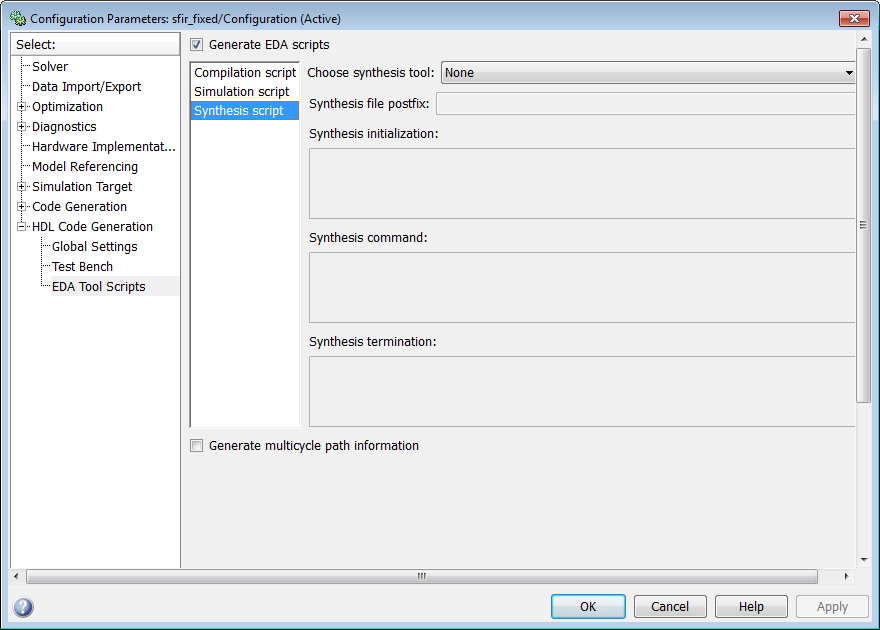880x630 pixels.
Task: Click the horizontal scrollbar thumb
Action: [421, 576]
